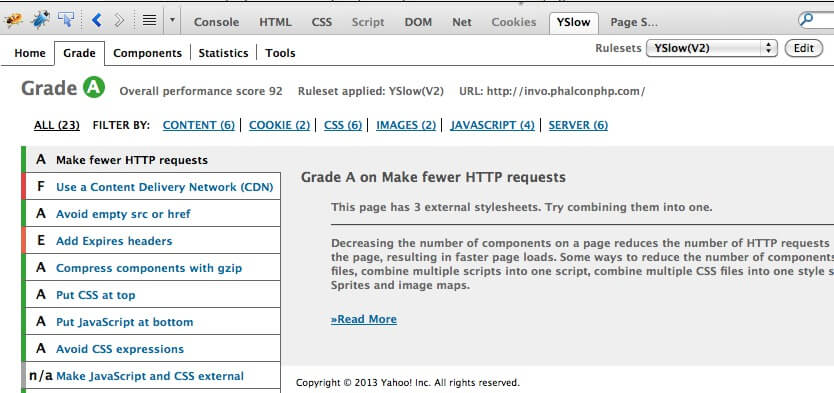Filter results by JAVASCRIPT (4)

[x=493, y=125]
